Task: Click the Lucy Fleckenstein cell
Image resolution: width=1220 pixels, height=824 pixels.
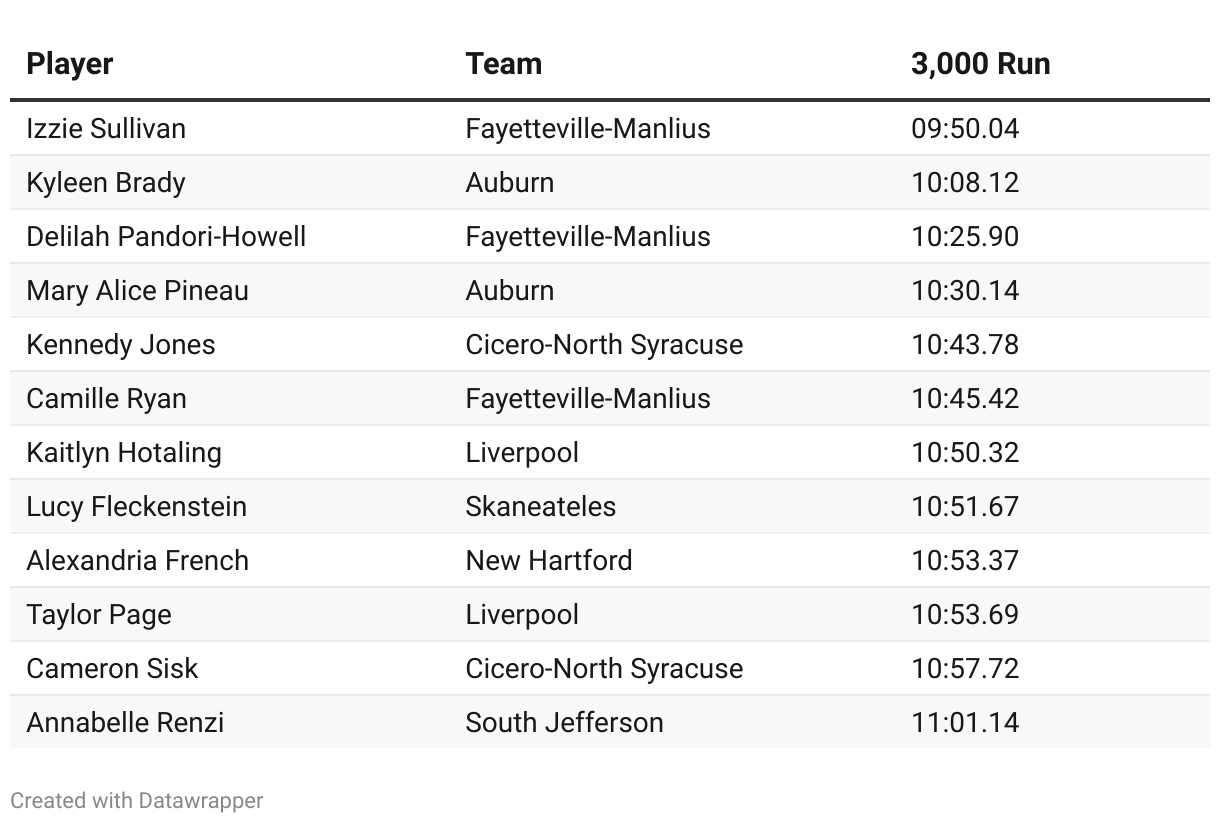Action: [x=137, y=507]
